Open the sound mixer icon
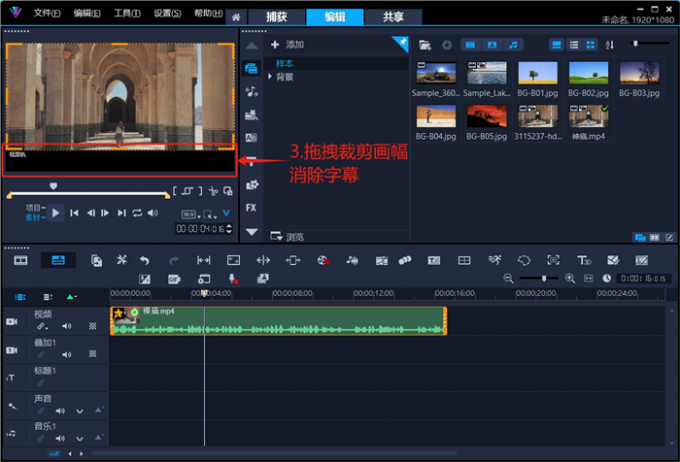 (x=352, y=260)
